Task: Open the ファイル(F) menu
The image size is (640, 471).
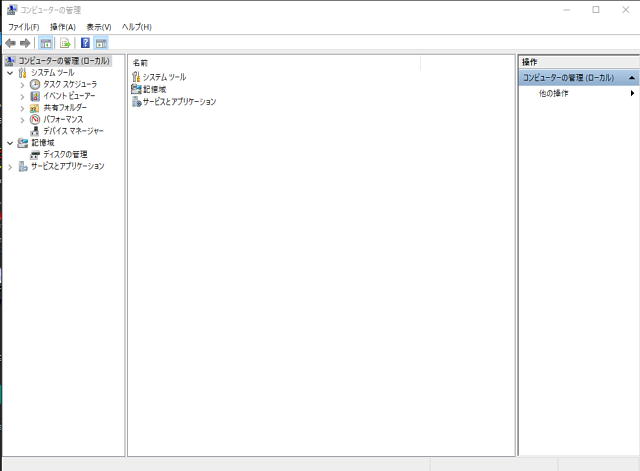Action: [24, 27]
